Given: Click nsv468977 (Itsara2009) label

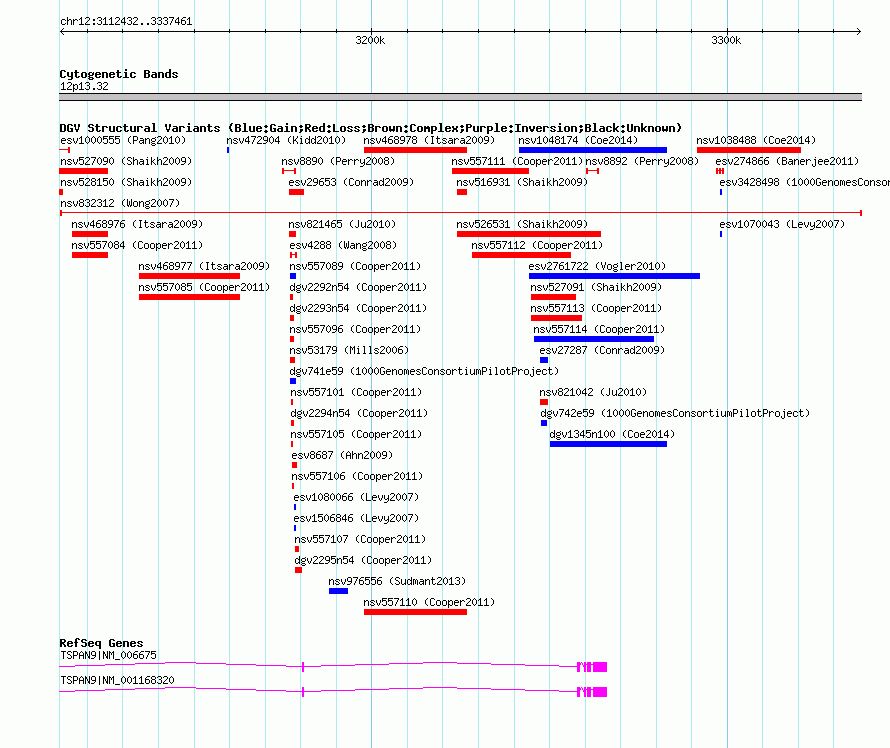Looking at the screenshot, I should click(x=204, y=266).
